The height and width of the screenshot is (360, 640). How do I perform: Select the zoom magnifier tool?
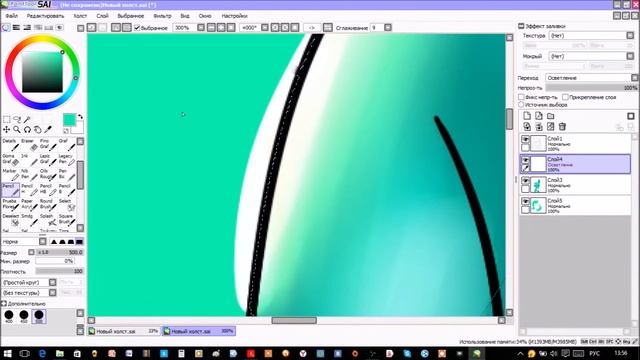click(17, 130)
